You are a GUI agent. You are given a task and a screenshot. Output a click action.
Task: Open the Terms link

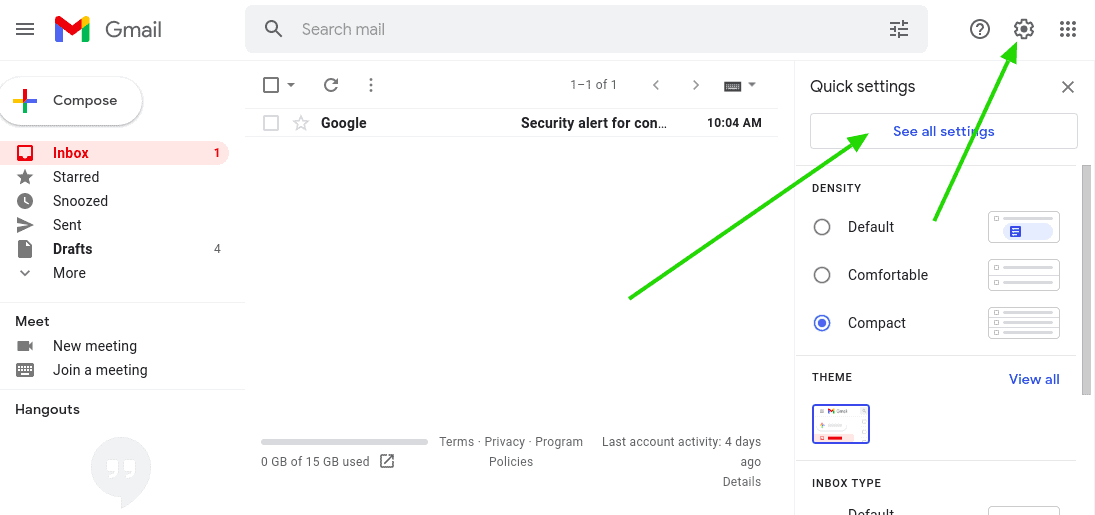[x=457, y=442]
